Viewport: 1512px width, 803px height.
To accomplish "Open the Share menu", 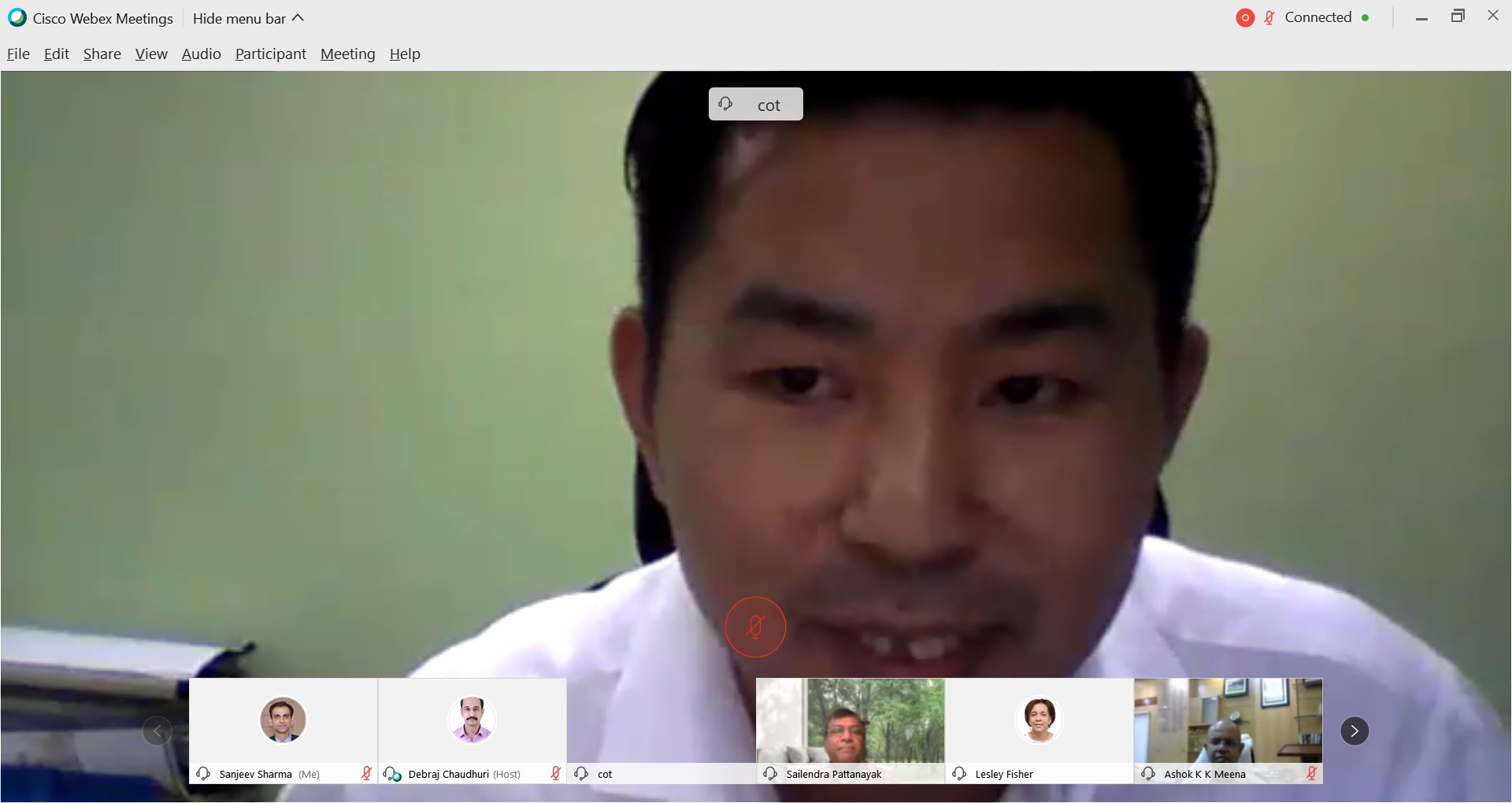I will pyautogui.click(x=102, y=54).
